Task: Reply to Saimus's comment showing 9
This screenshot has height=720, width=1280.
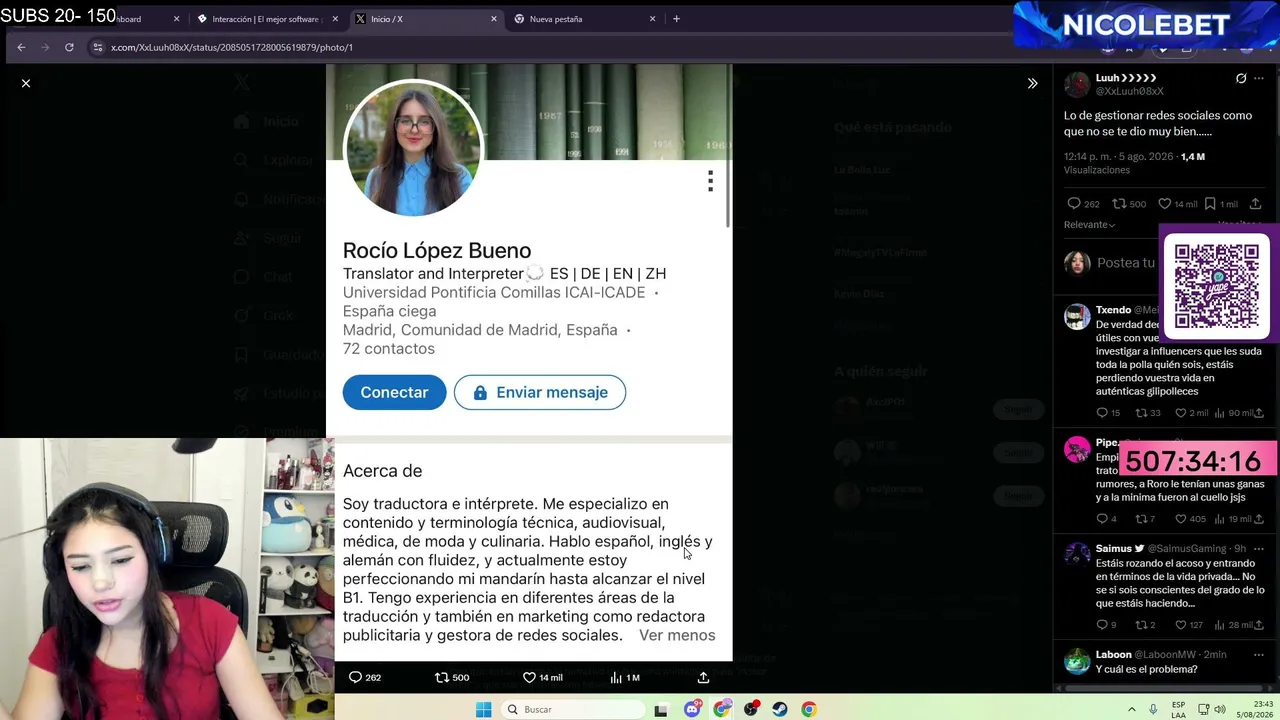Action: click(1102, 625)
